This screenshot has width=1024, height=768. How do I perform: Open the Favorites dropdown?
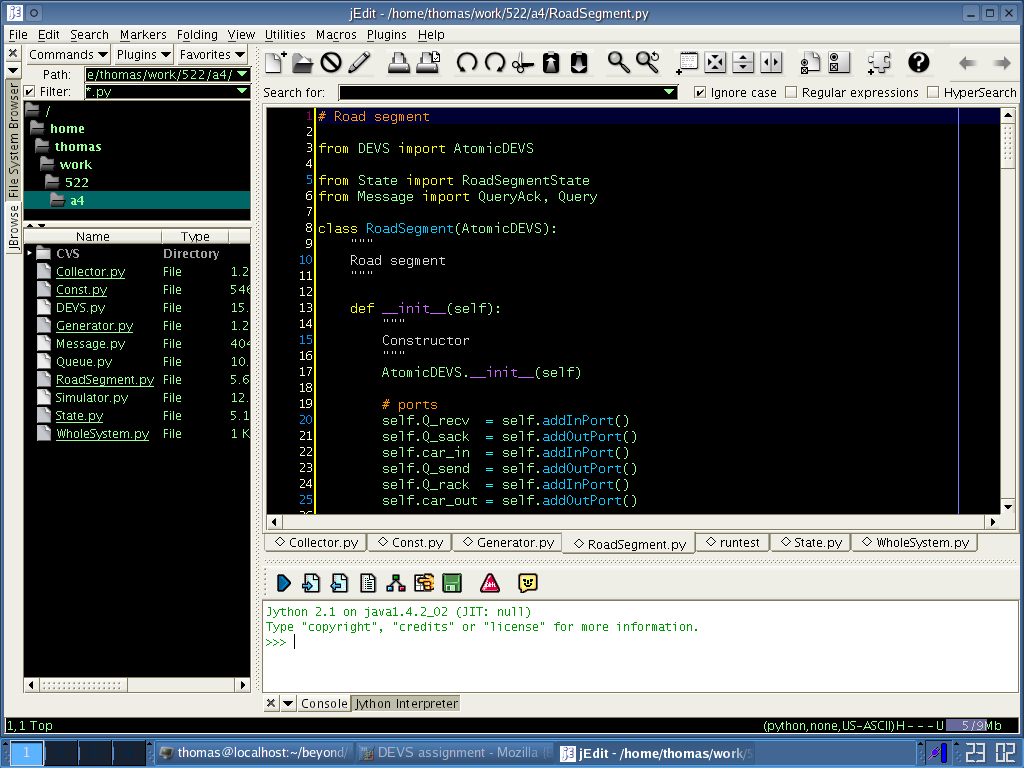[212, 55]
